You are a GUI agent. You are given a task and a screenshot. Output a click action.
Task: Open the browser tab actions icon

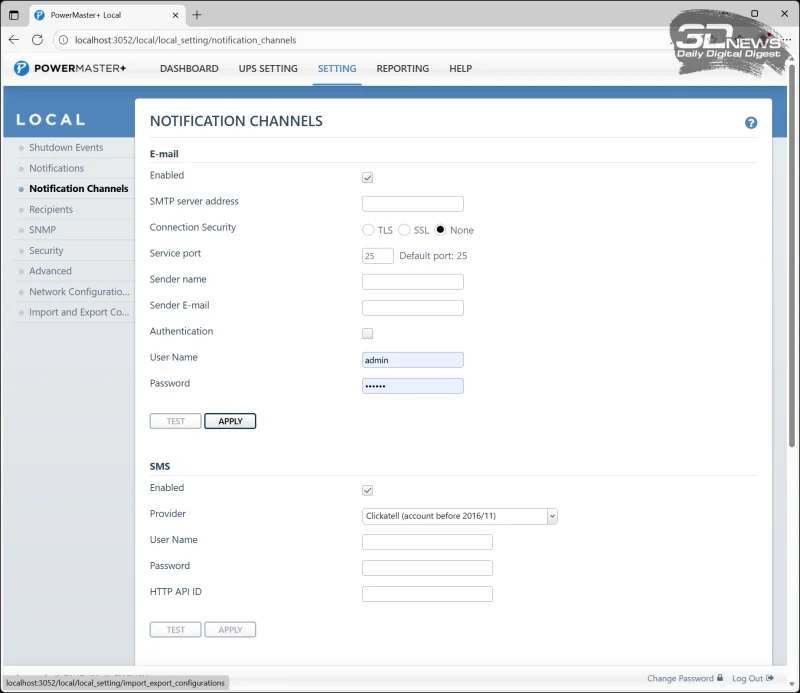pyautogui.click(x=14, y=15)
